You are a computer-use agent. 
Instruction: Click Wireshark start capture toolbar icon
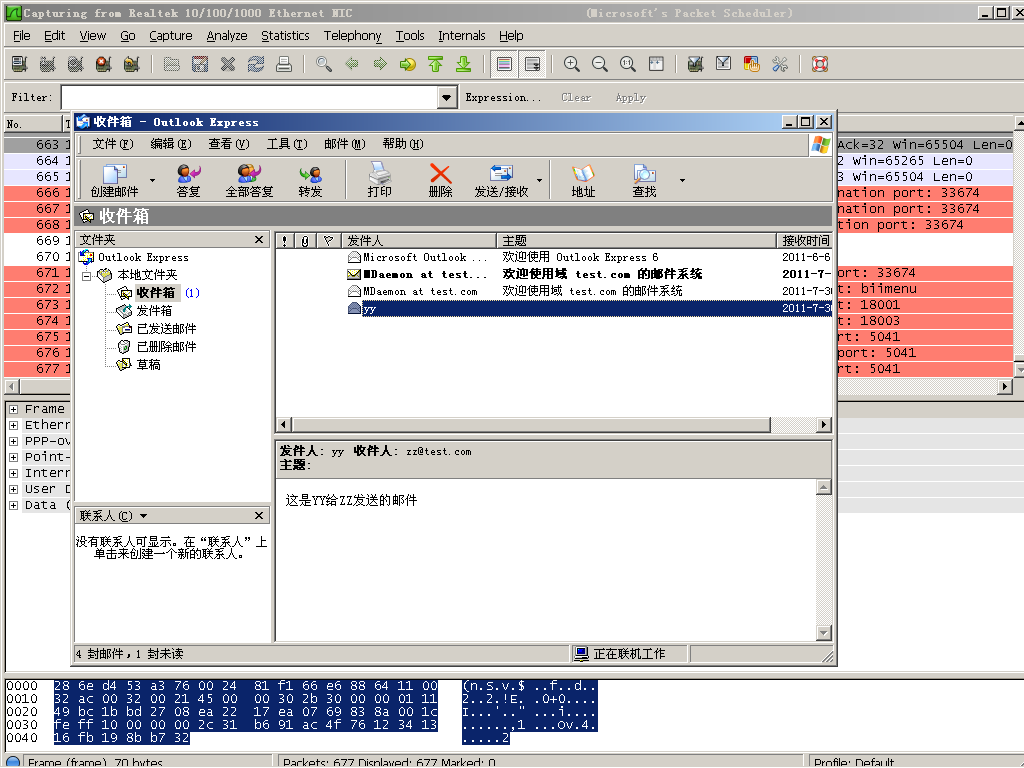coord(75,64)
